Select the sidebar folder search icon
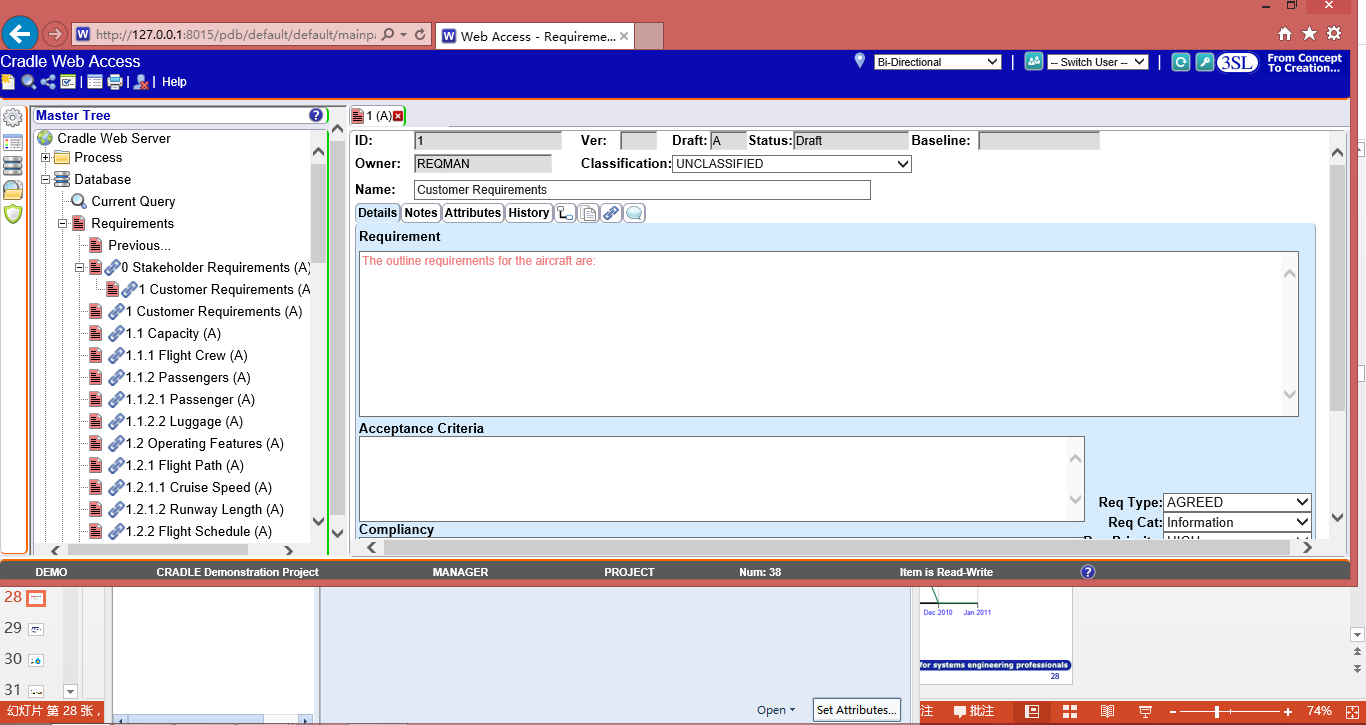Viewport: 1366px width, 725px height. 13,190
